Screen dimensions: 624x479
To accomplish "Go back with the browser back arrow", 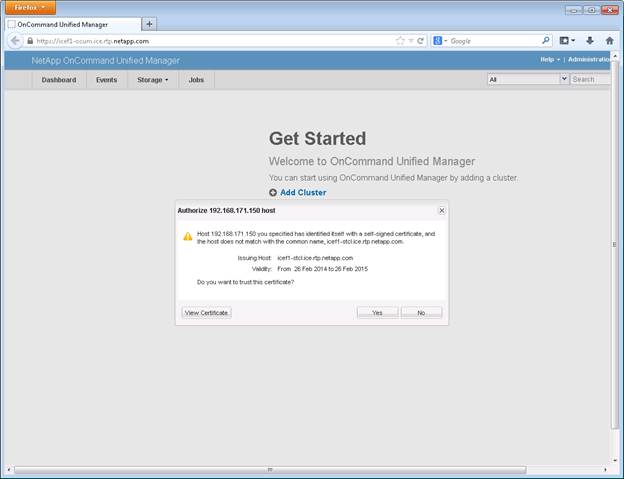I will click(15, 41).
